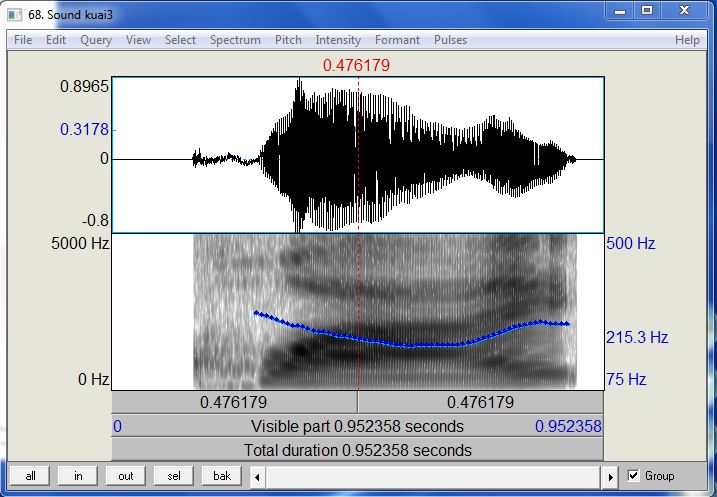The height and width of the screenshot is (497, 717).
Task: Open the View menu
Action: tap(138, 40)
